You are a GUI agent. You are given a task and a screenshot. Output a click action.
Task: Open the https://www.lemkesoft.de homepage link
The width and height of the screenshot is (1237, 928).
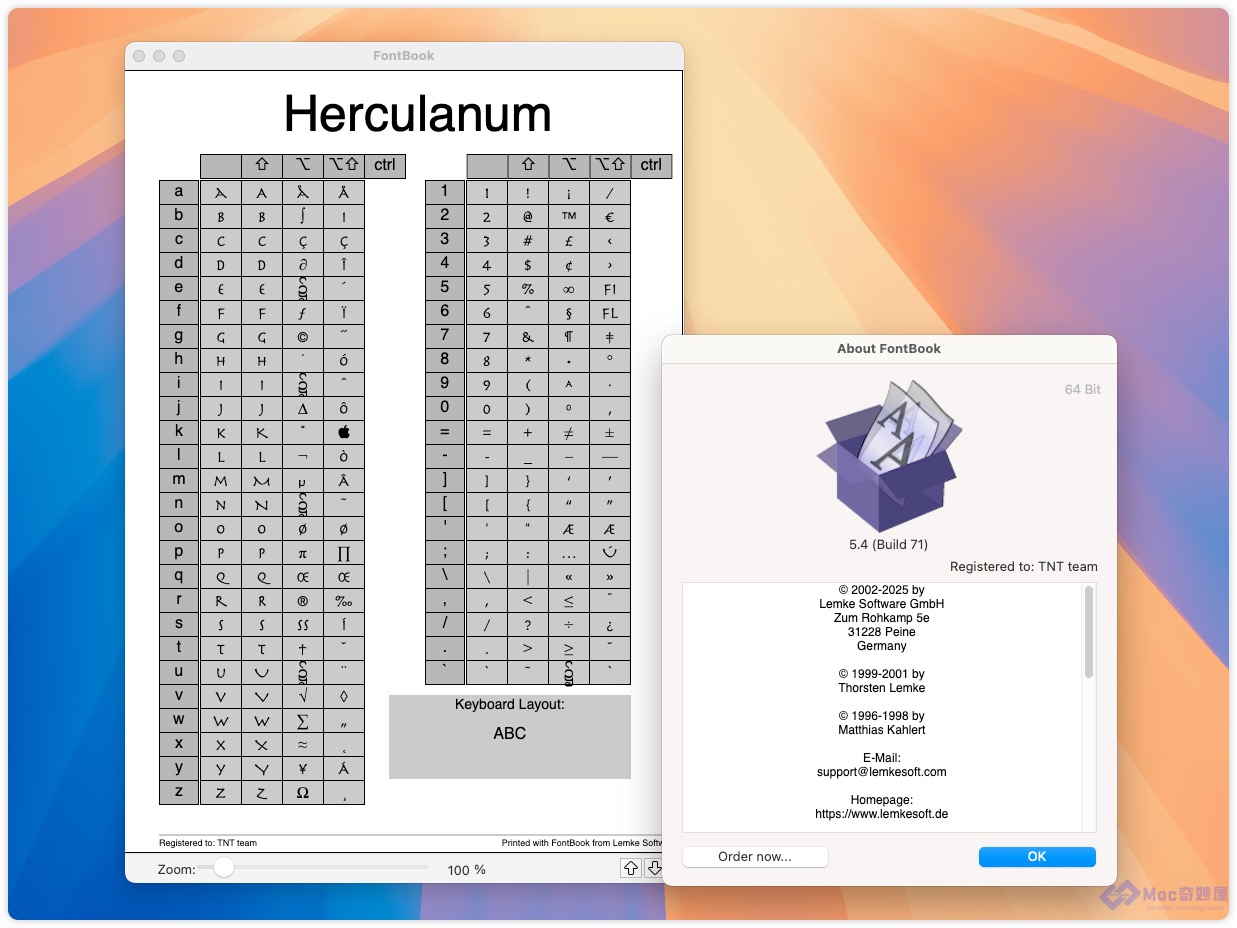(x=881, y=814)
